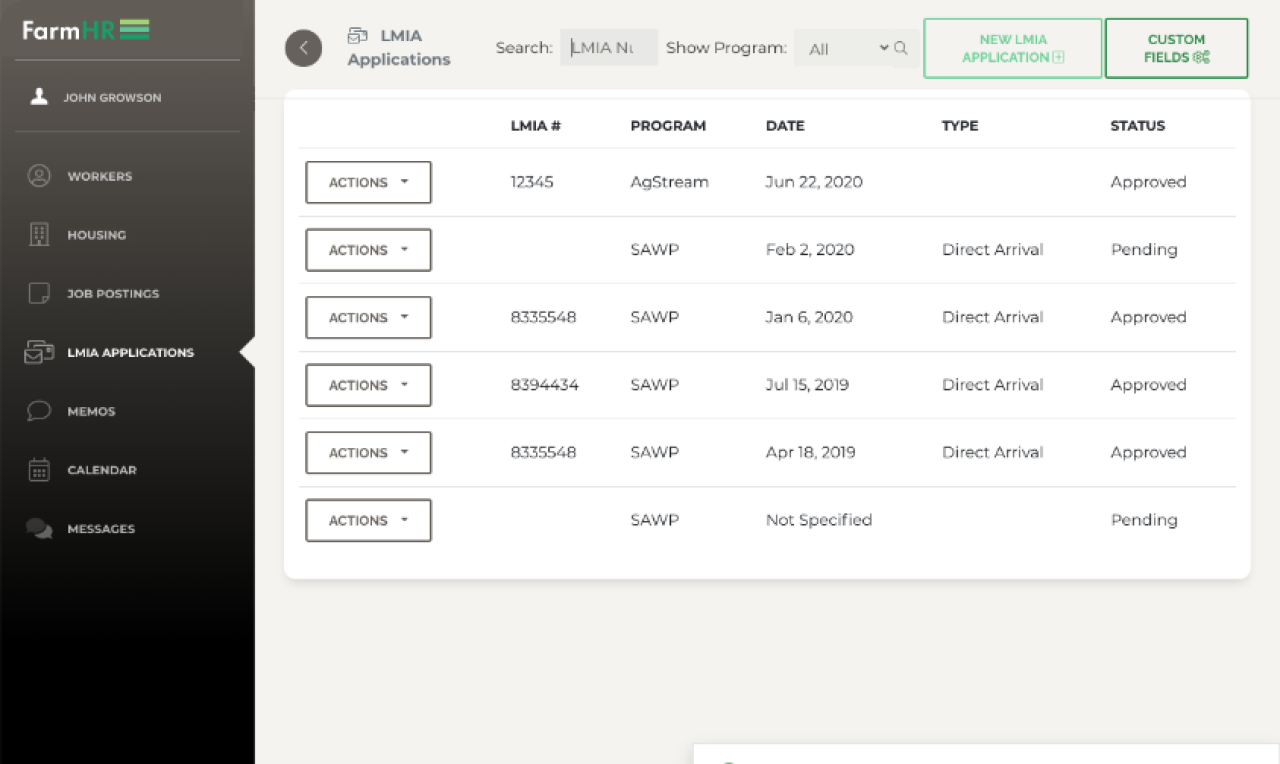Click the FarmHR logo
Screen dimensions: 1280x764
point(86,30)
